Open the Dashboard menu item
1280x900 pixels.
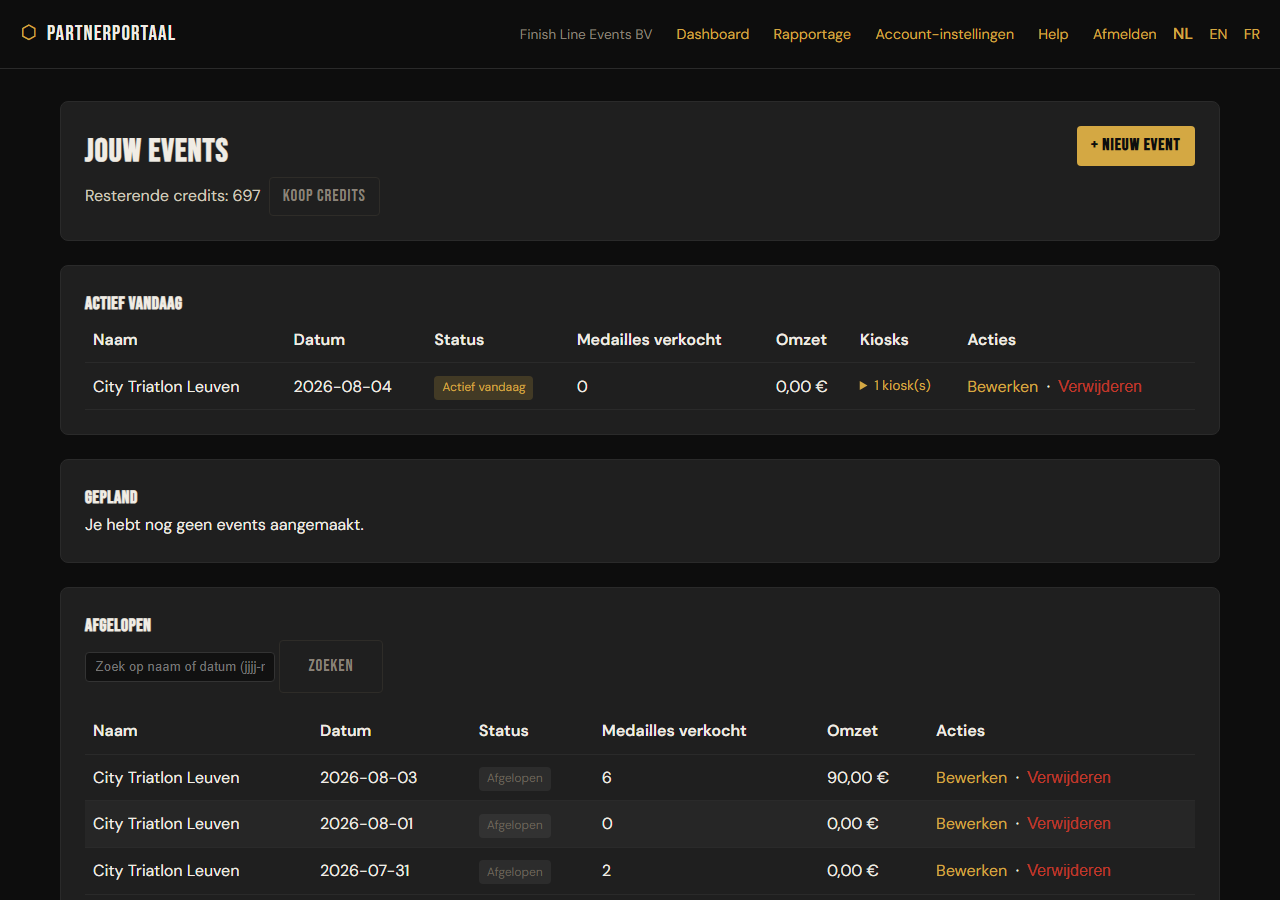pyautogui.click(x=713, y=34)
